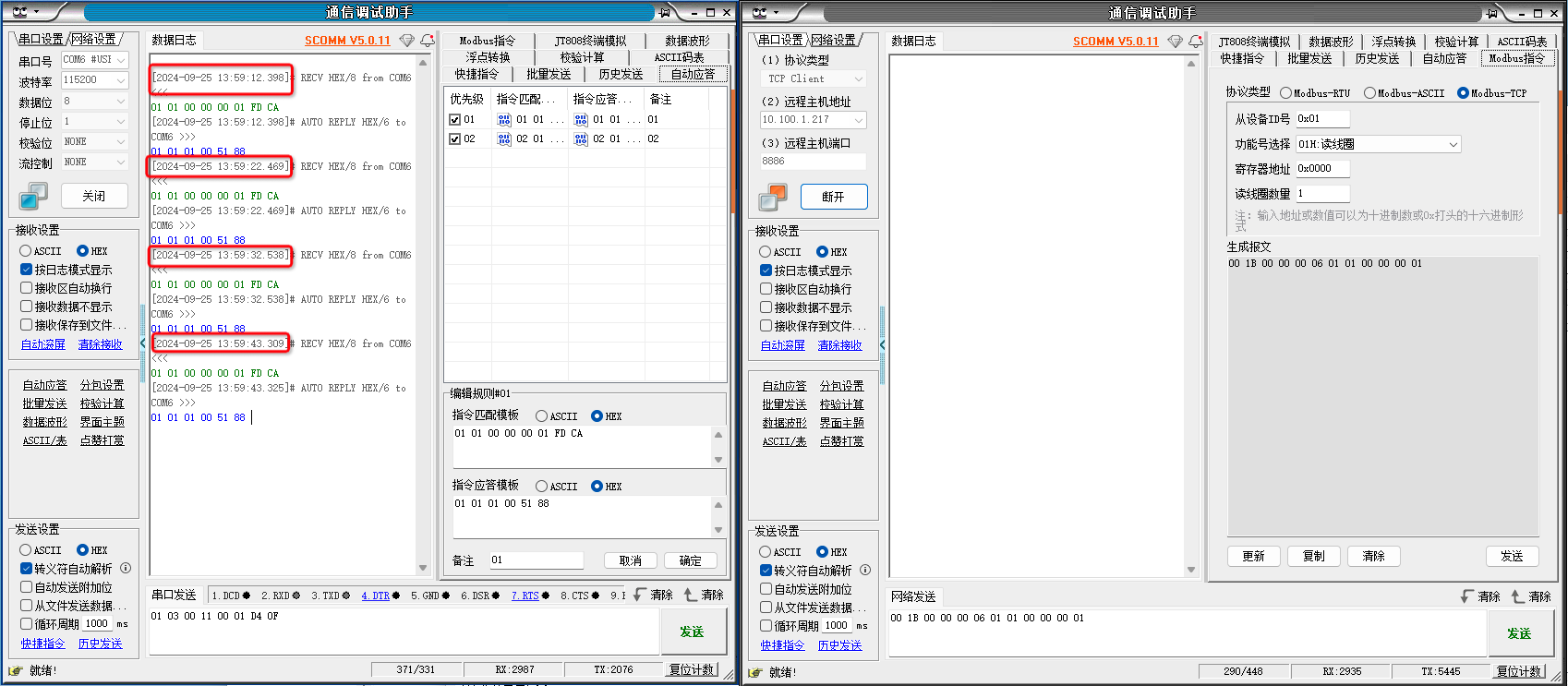Click the hex data icon in rule 02 row
The width and height of the screenshot is (1568, 686).
[x=504, y=138]
